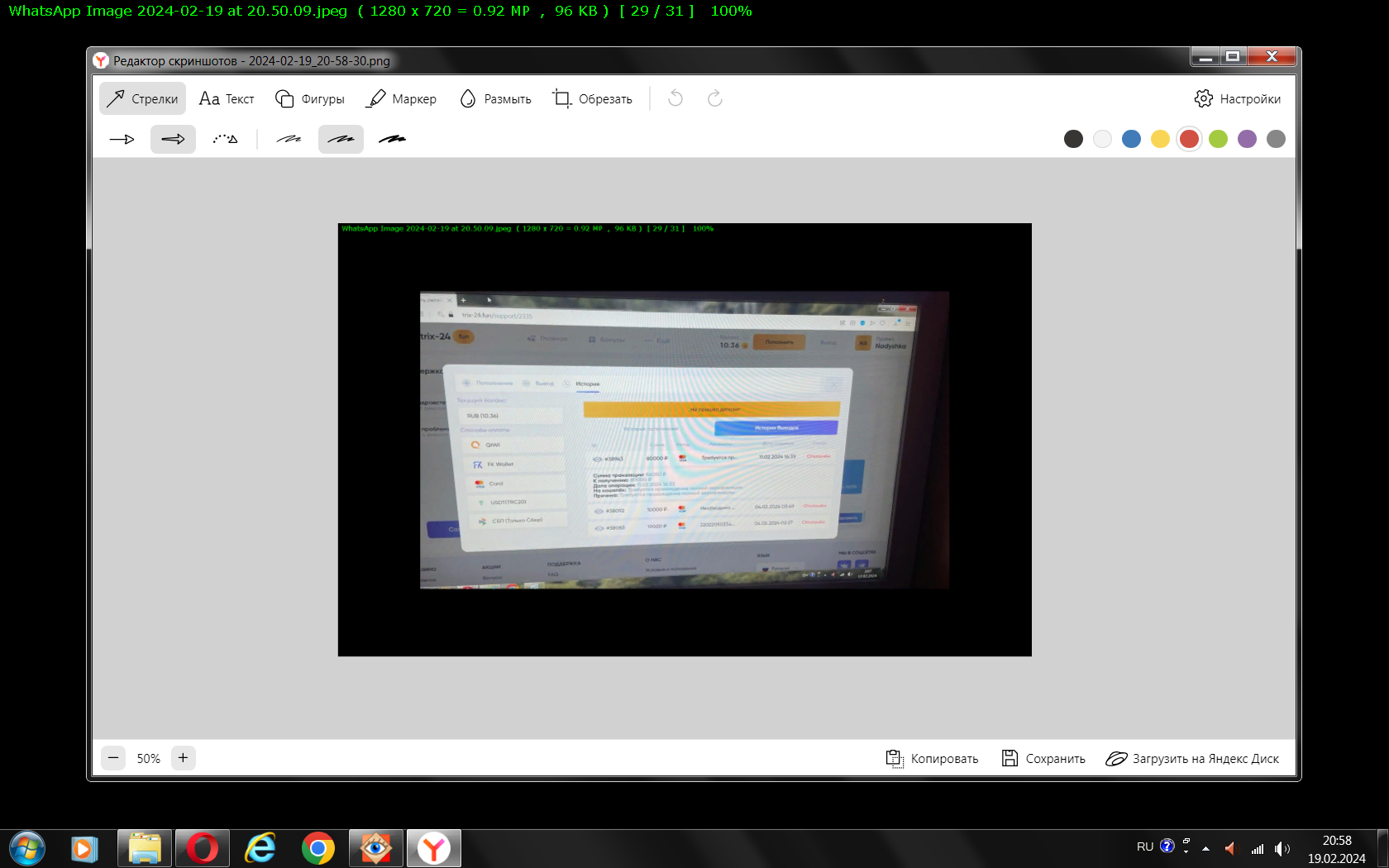Viewport: 1389px width, 868px height.
Task: Open Internet Explorer from taskbar
Action: 260,848
